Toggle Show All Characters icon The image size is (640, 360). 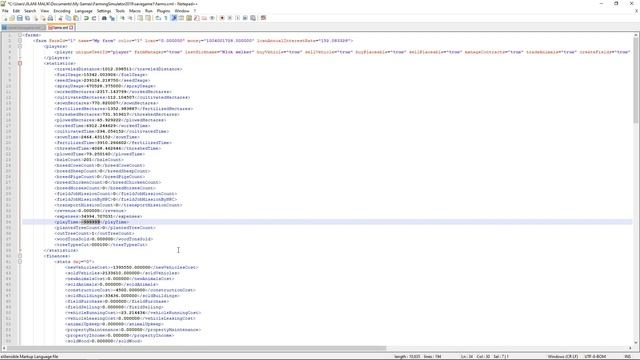165,18
